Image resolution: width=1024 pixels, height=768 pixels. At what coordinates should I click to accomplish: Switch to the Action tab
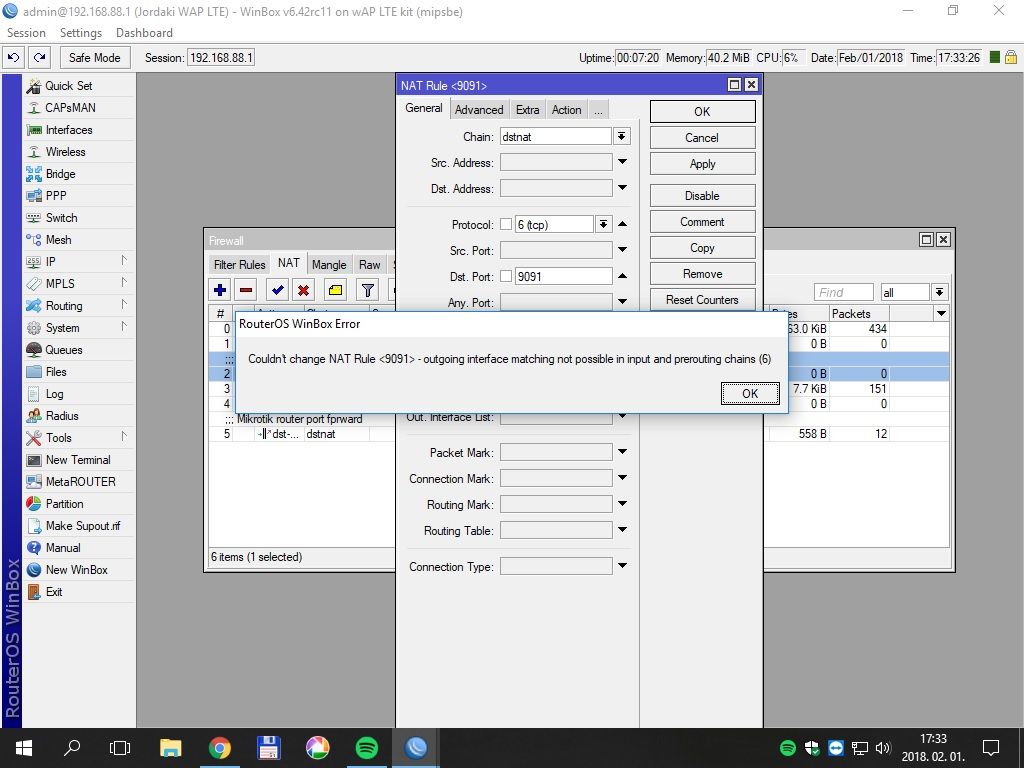coord(566,110)
